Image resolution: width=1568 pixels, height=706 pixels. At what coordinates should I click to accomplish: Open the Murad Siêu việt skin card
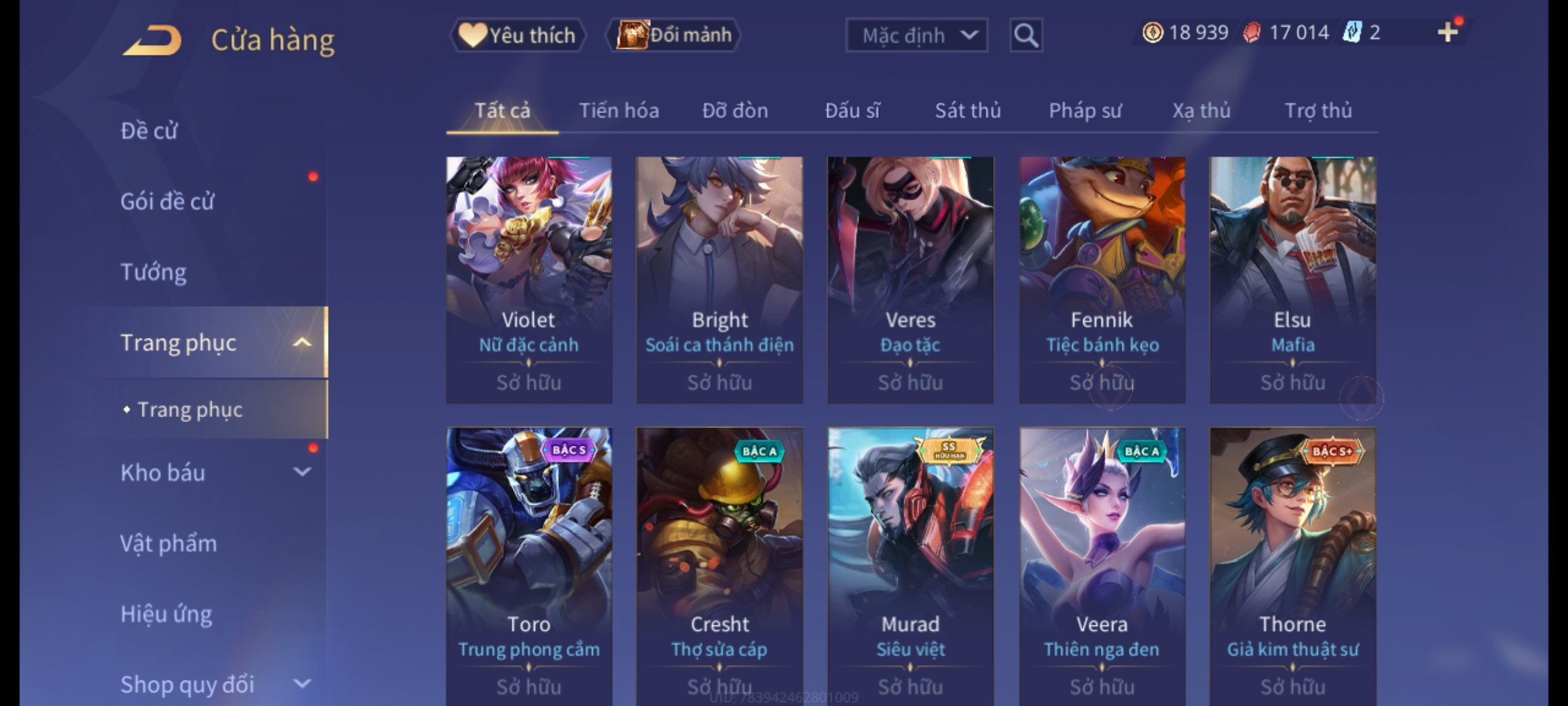tap(910, 566)
